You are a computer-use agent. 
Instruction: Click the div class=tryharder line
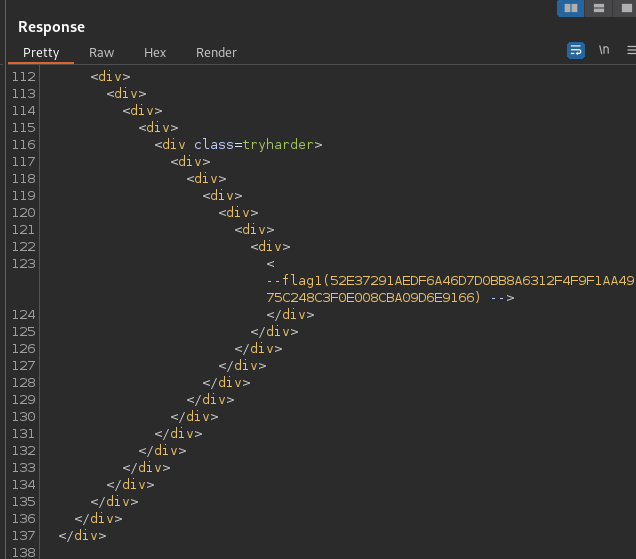tap(238, 144)
